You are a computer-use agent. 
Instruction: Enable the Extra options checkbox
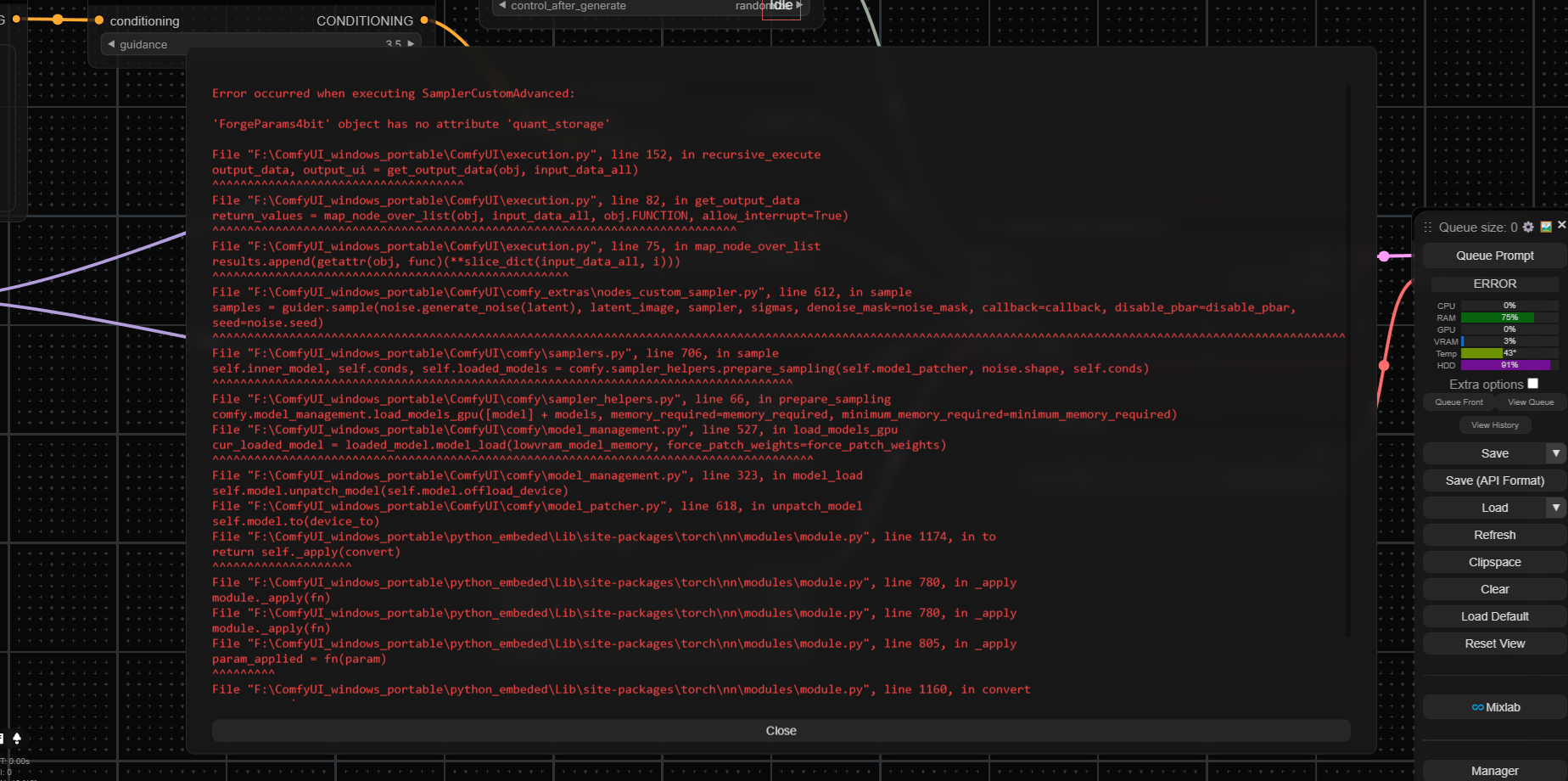click(1532, 384)
